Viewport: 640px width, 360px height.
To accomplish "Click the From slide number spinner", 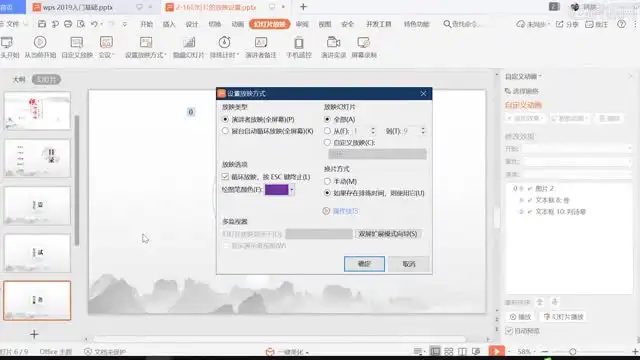I will (x=372, y=131).
